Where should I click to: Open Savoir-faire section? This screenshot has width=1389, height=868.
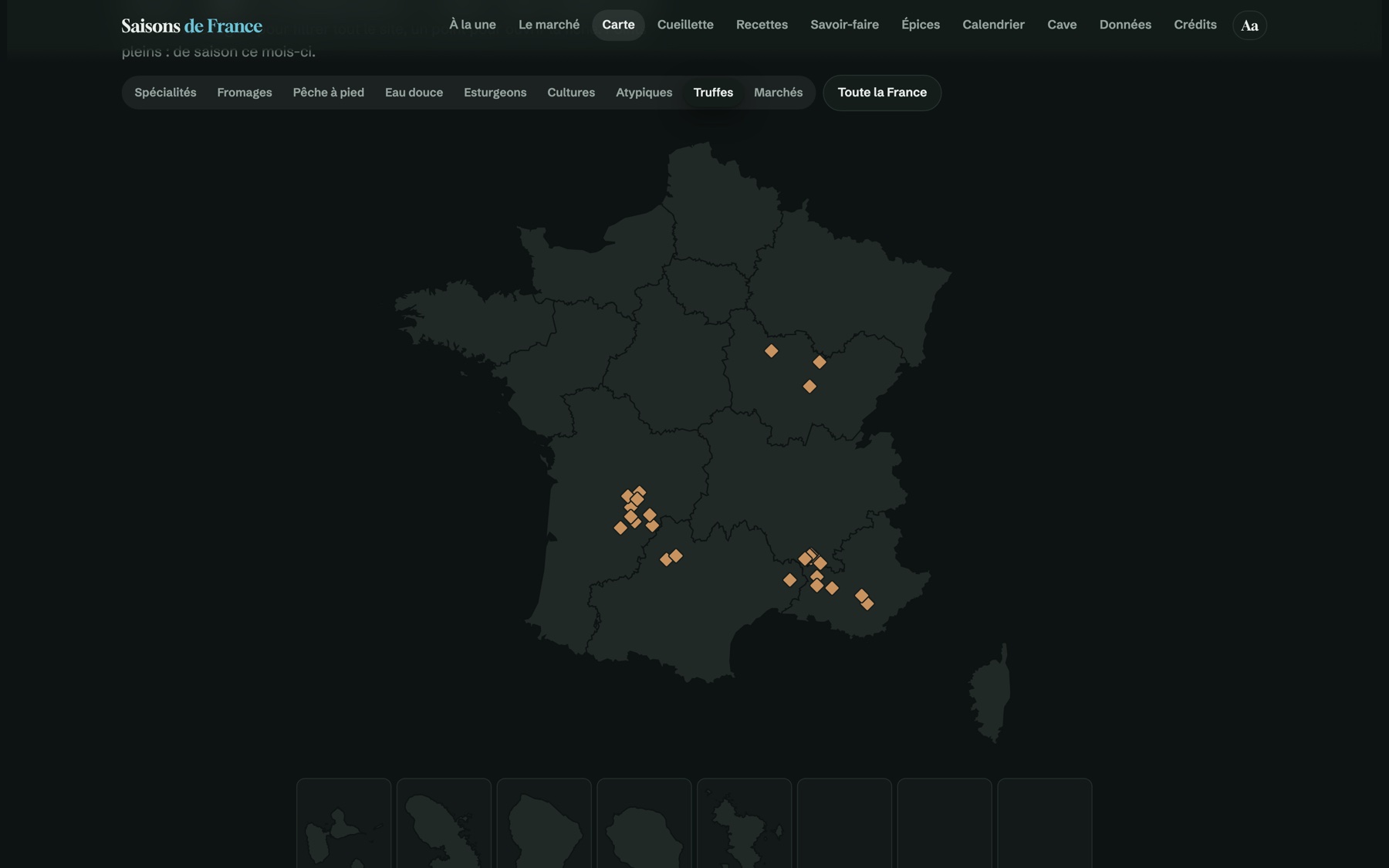point(844,25)
